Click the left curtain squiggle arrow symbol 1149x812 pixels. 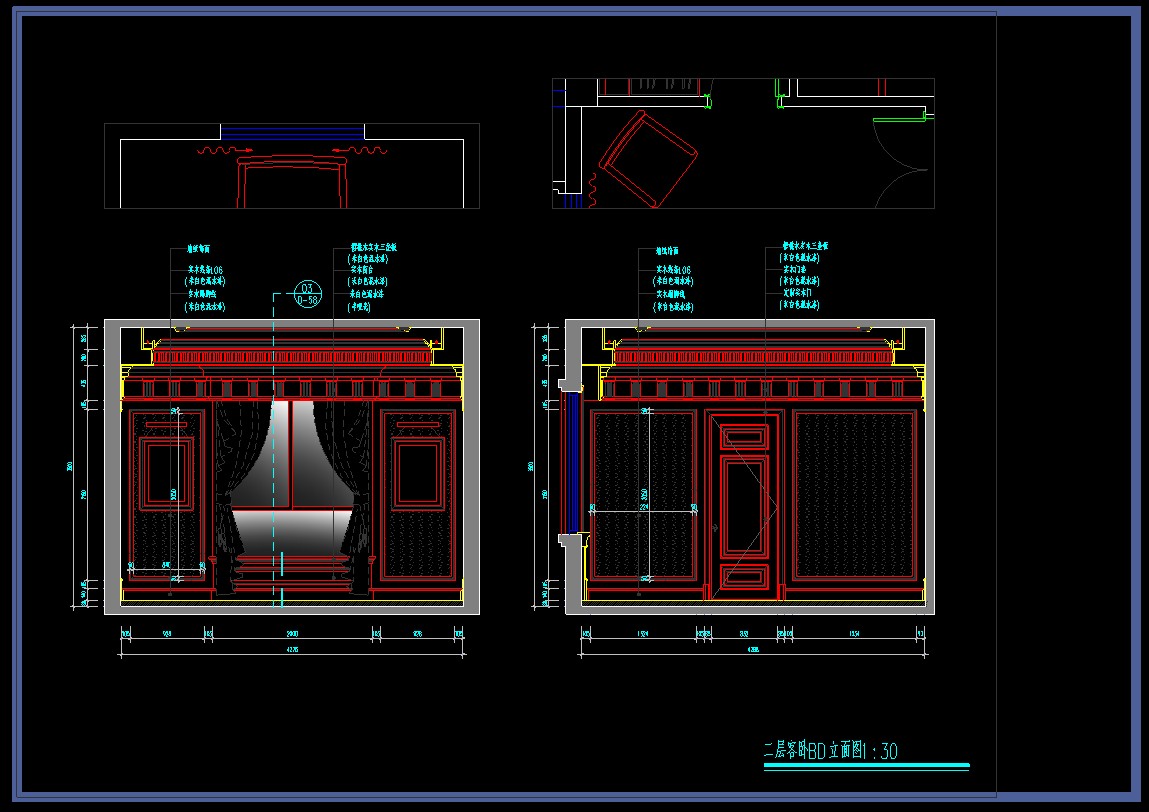point(225,150)
